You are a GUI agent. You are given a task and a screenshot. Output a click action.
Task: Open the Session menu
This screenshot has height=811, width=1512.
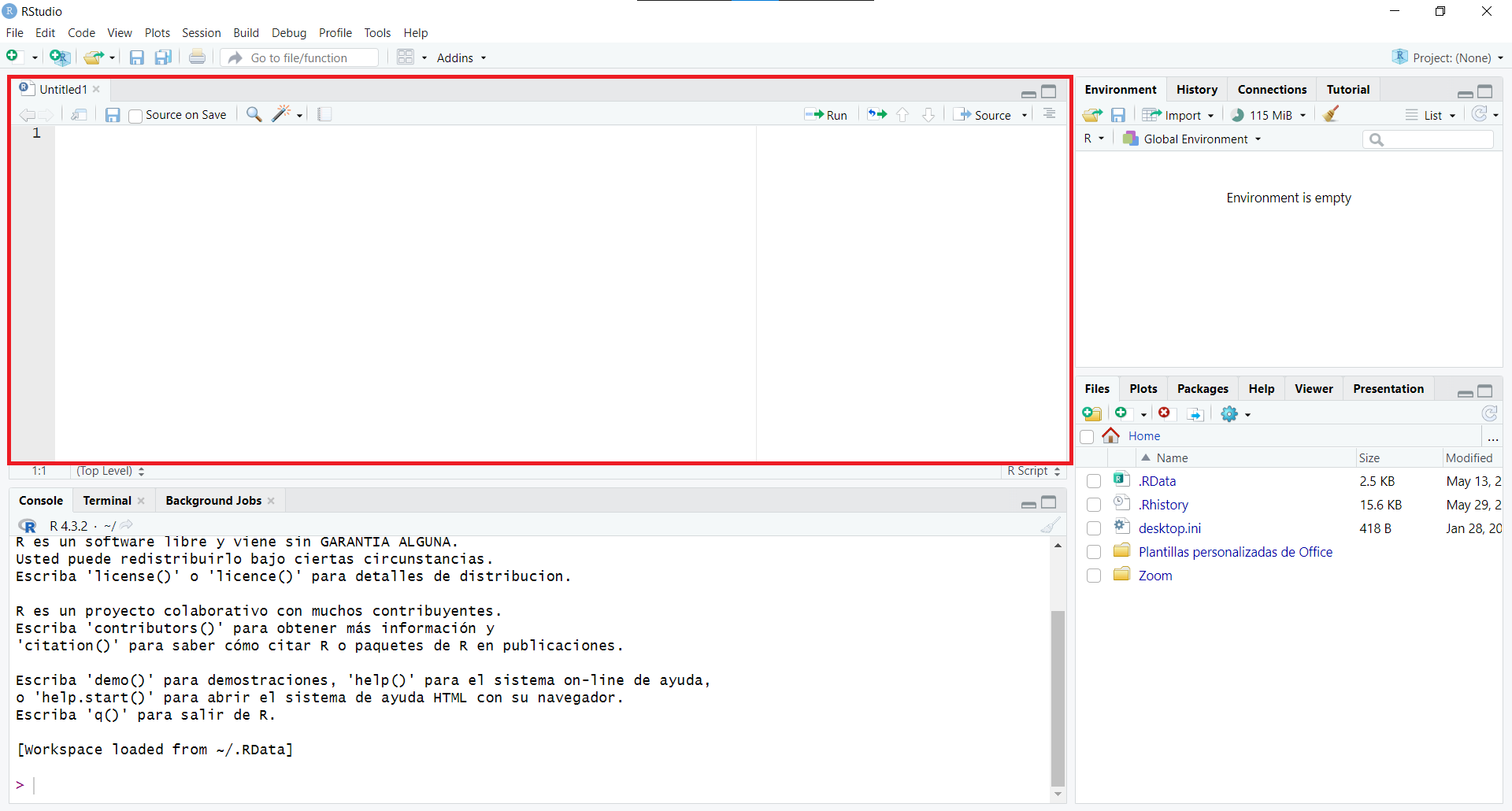(201, 32)
